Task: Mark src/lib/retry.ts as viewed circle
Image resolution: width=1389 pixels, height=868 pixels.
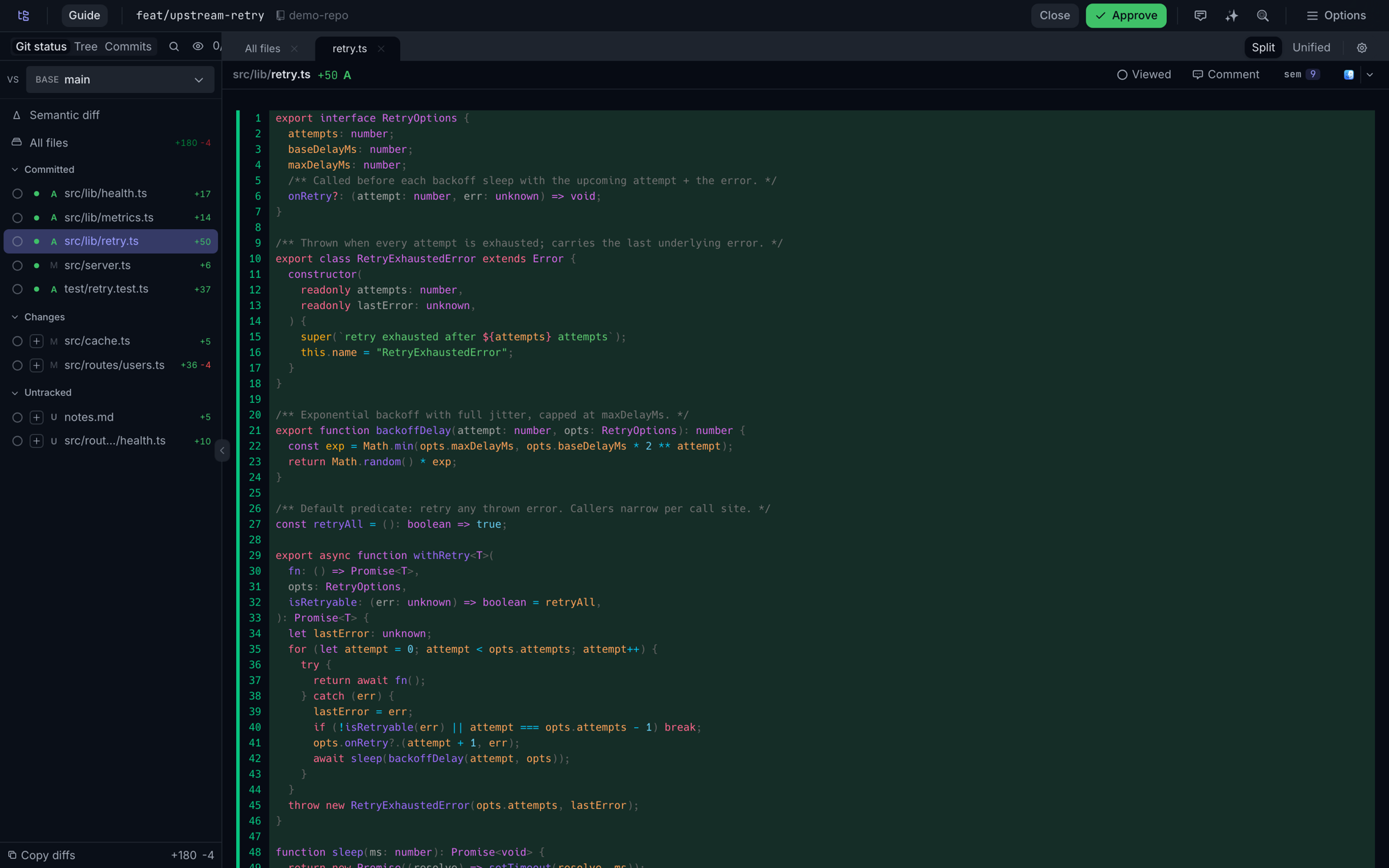Action: tap(17, 242)
